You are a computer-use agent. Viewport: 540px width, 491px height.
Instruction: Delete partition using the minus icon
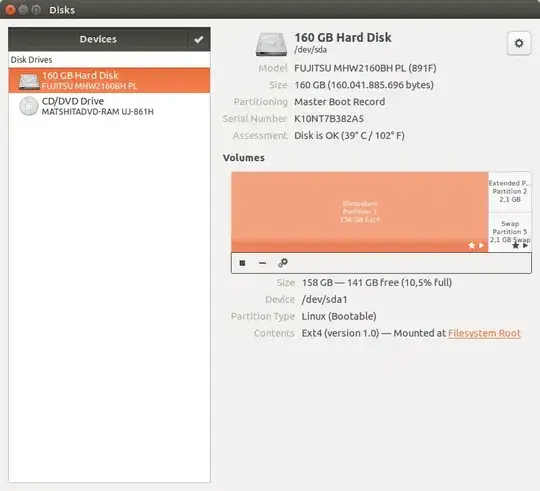coord(262,263)
